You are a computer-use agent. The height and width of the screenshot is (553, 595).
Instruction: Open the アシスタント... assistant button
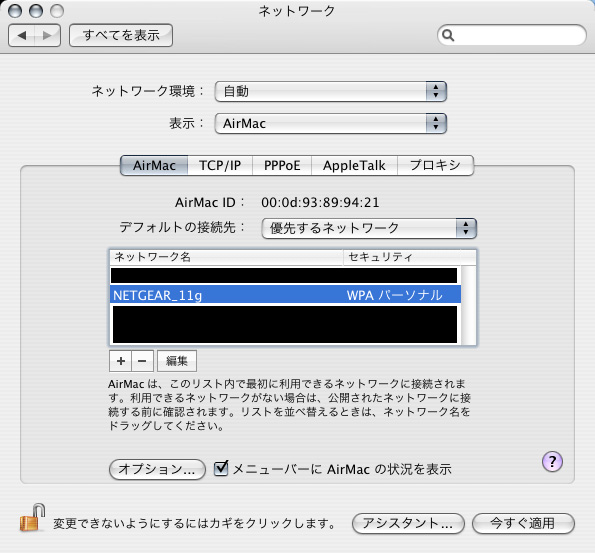point(408,523)
